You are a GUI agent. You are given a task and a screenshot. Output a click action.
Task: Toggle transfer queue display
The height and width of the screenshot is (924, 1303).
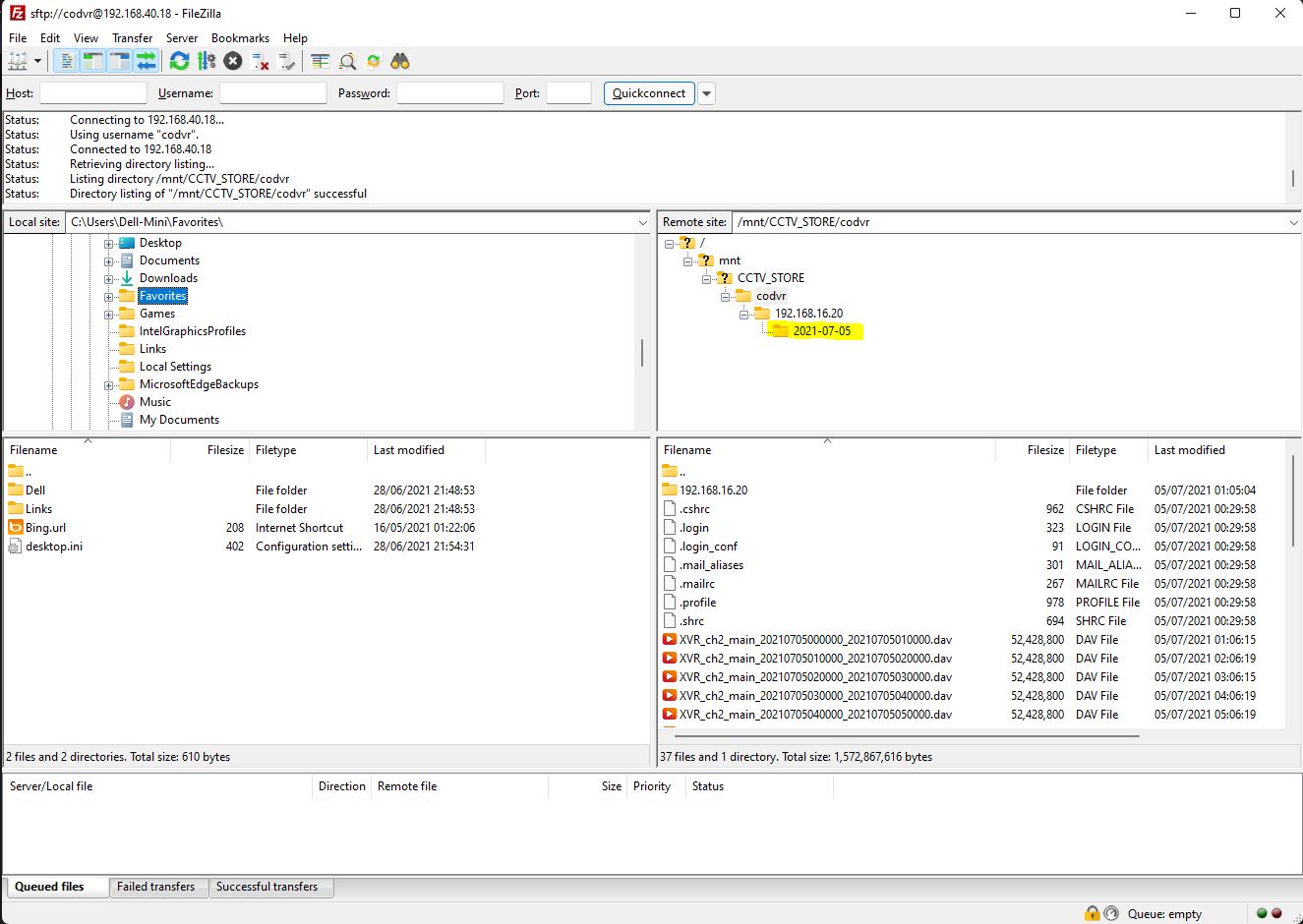click(146, 61)
